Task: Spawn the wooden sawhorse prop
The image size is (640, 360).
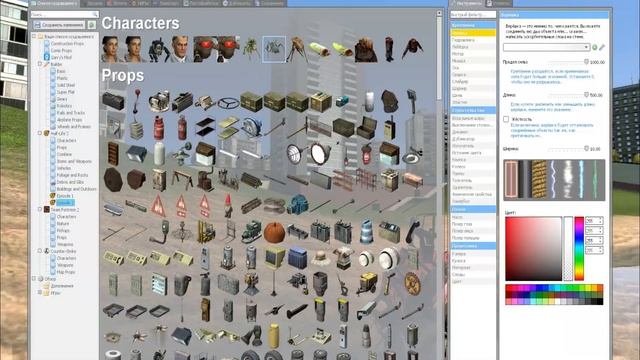Action: [x=182, y=180]
